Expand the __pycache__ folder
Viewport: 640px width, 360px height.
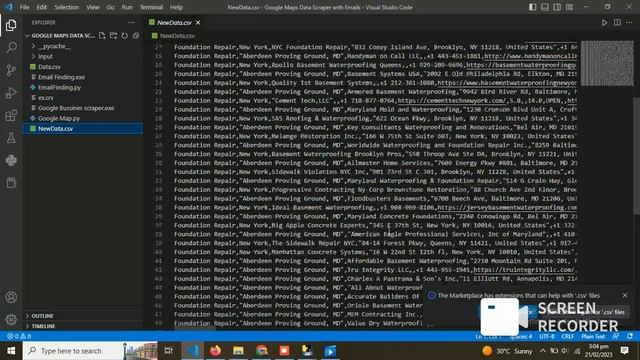coord(83,46)
